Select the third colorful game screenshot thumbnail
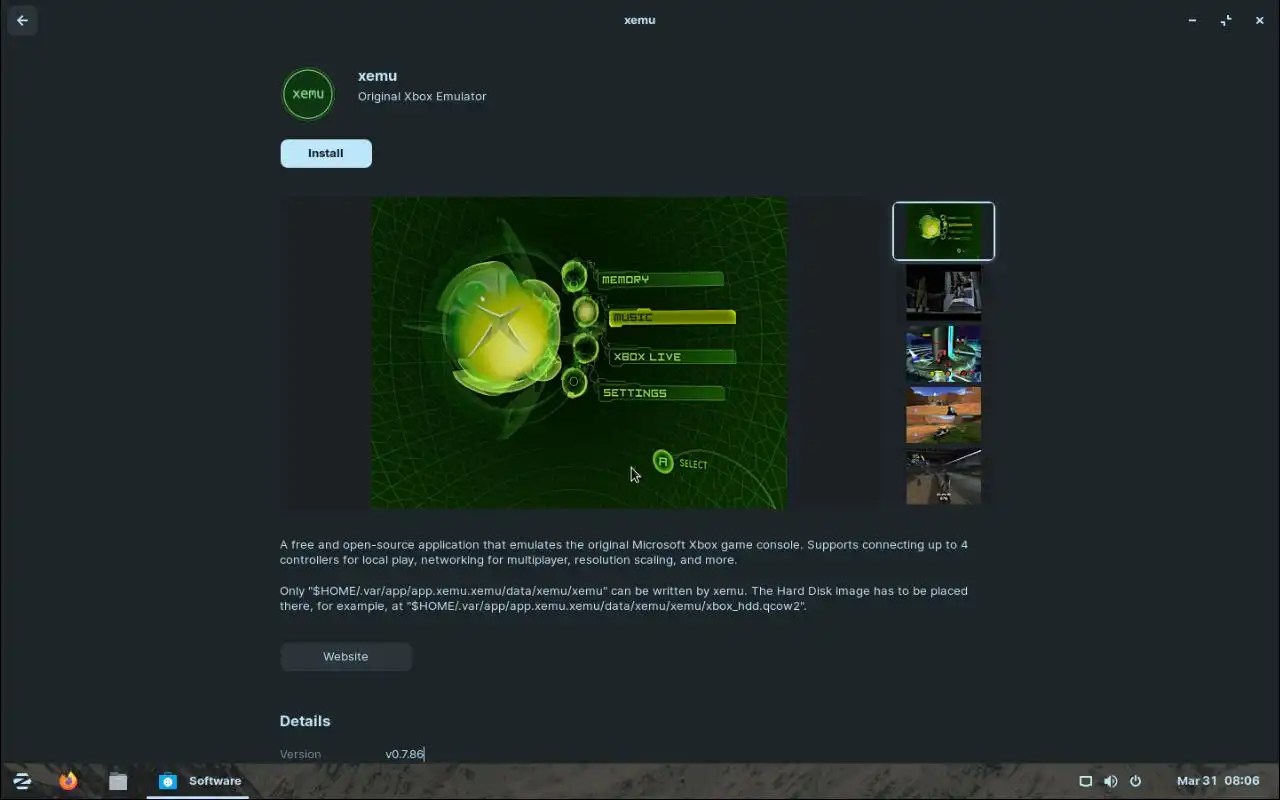 (x=944, y=354)
